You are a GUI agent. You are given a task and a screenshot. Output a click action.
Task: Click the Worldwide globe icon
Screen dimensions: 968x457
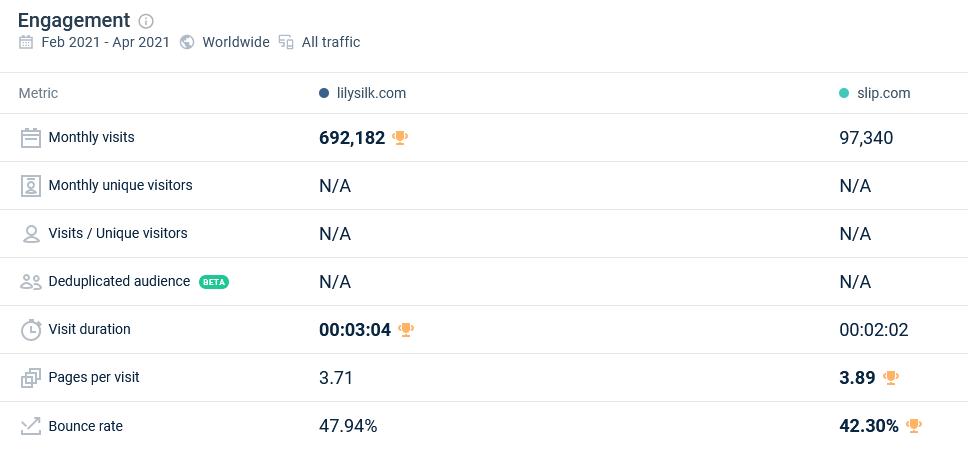point(187,42)
